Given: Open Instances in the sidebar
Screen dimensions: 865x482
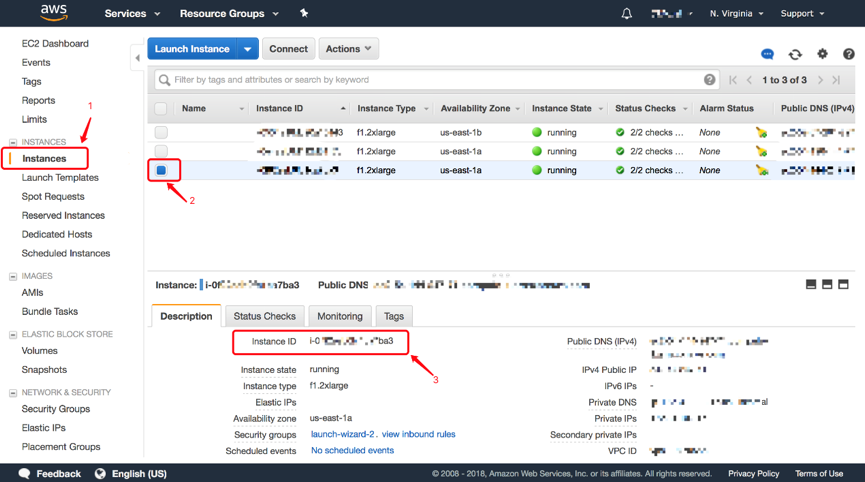Looking at the screenshot, I should point(44,158).
